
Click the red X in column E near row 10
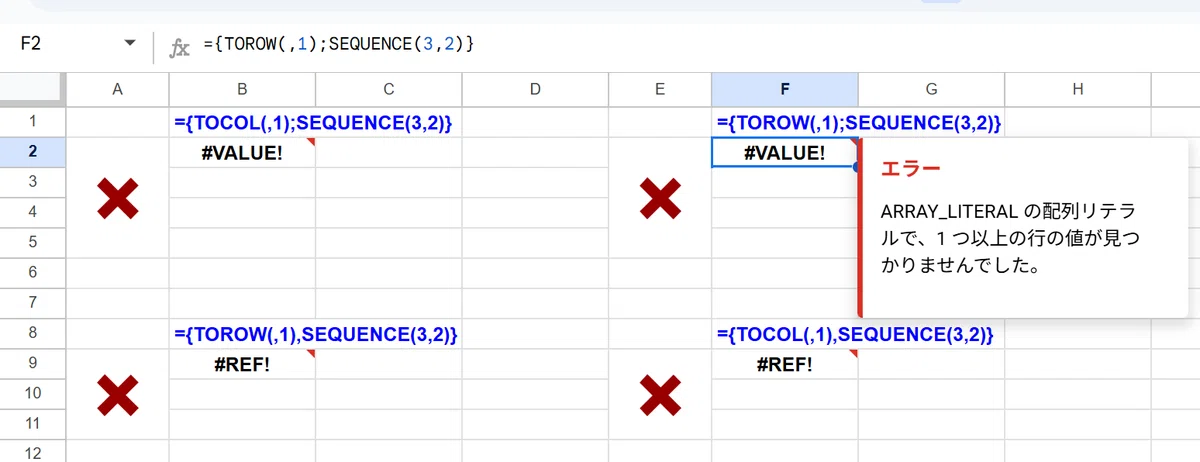(660, 395)
